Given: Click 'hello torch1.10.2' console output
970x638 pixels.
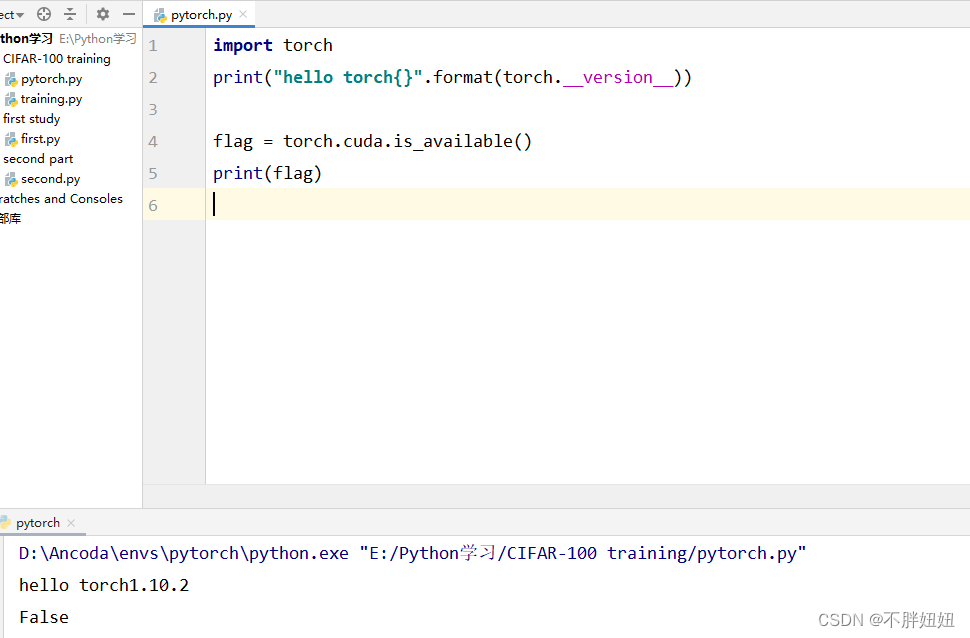Looking at the screenshot, I should click(x=104, y=585).
